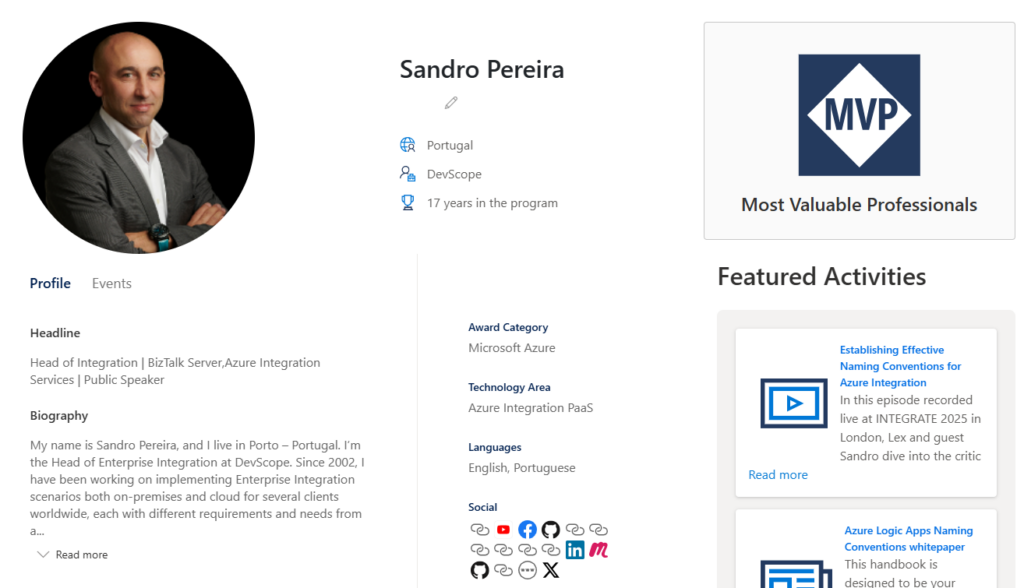The height and width of the screenshot is (588, 1024).
Task: Open the Meetup social icon
Action: click(x=598, y=550)
